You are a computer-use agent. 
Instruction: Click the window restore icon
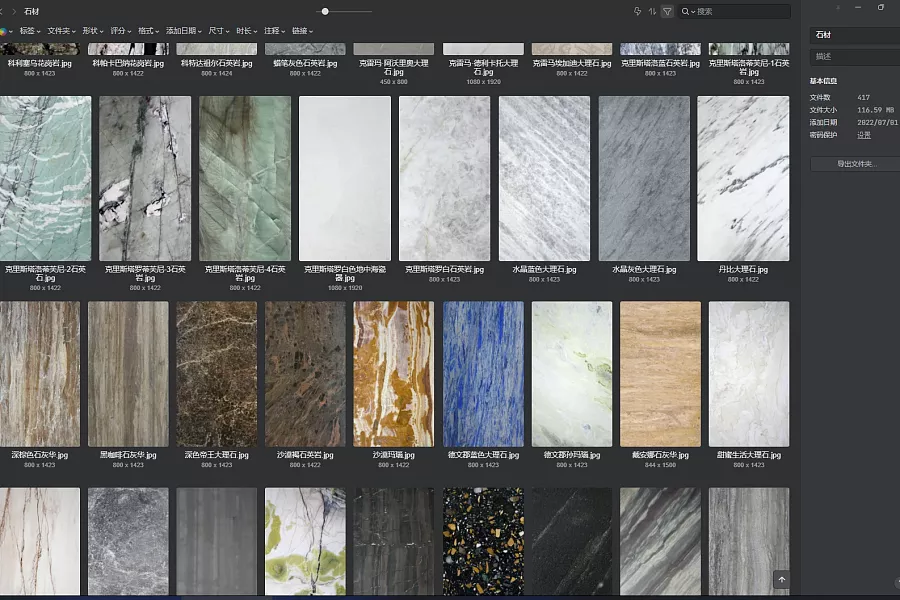[880, 7]
